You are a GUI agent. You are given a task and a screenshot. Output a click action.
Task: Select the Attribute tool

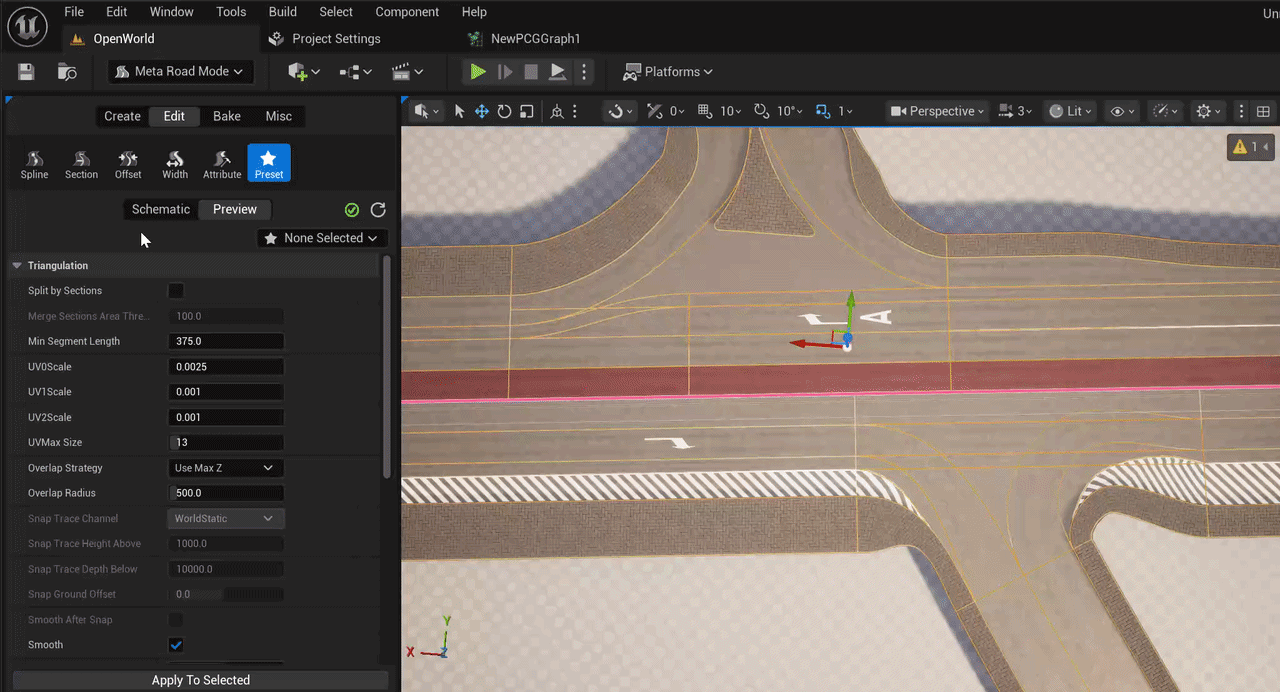222,164
